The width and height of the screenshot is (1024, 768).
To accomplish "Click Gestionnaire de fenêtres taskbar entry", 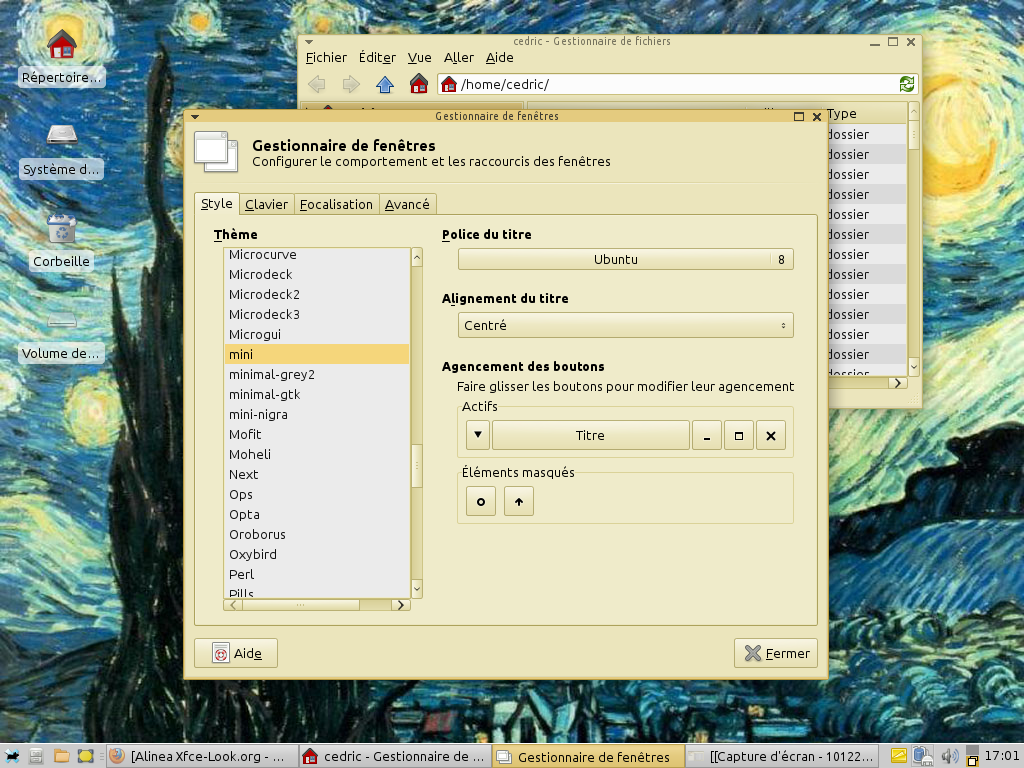I will tap(588, 756).
